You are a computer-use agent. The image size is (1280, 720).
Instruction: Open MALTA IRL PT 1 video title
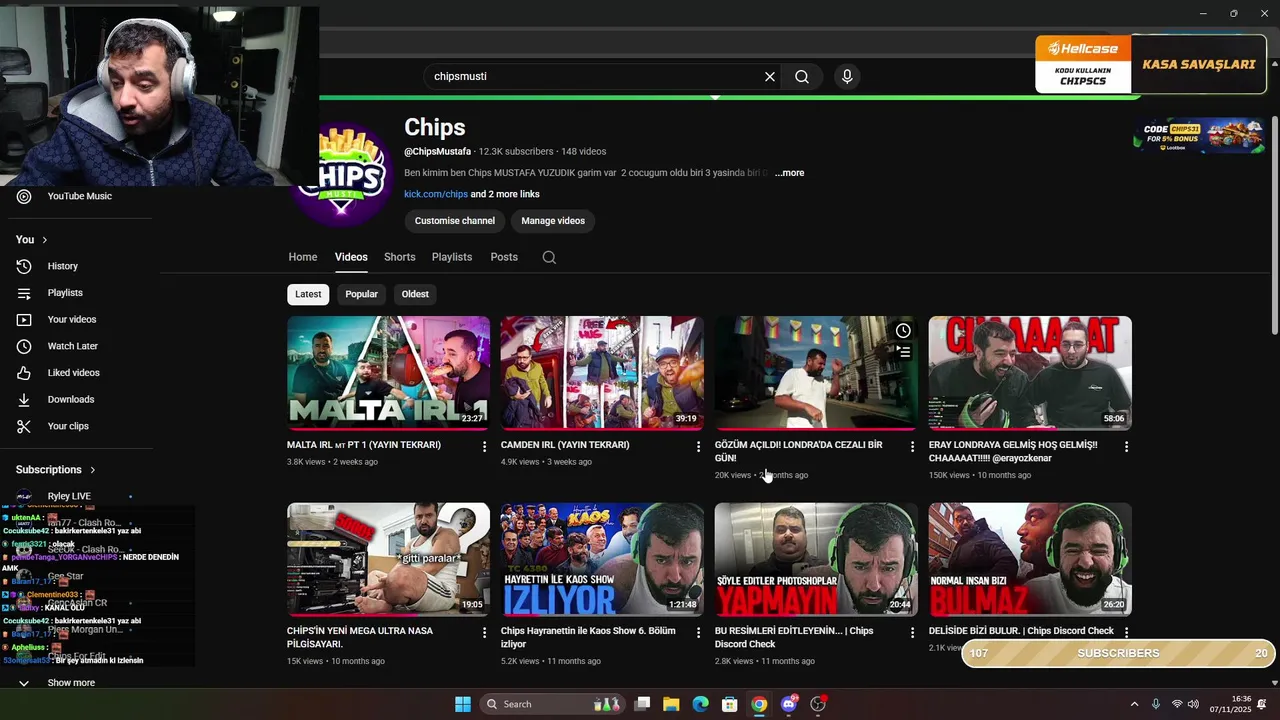click(x=364, y=445)
